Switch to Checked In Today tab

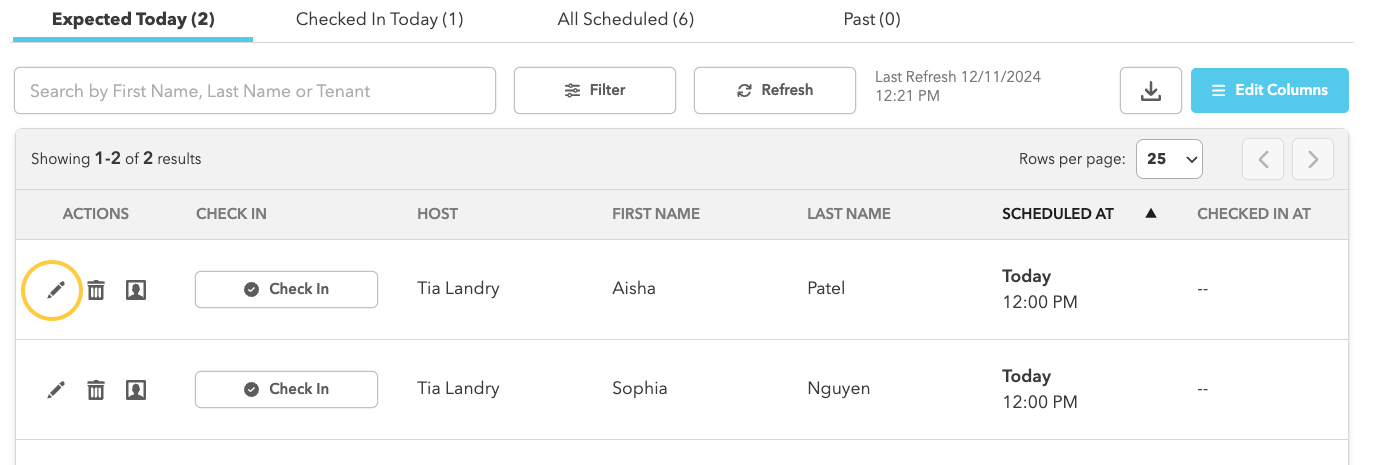coord(379,19)
